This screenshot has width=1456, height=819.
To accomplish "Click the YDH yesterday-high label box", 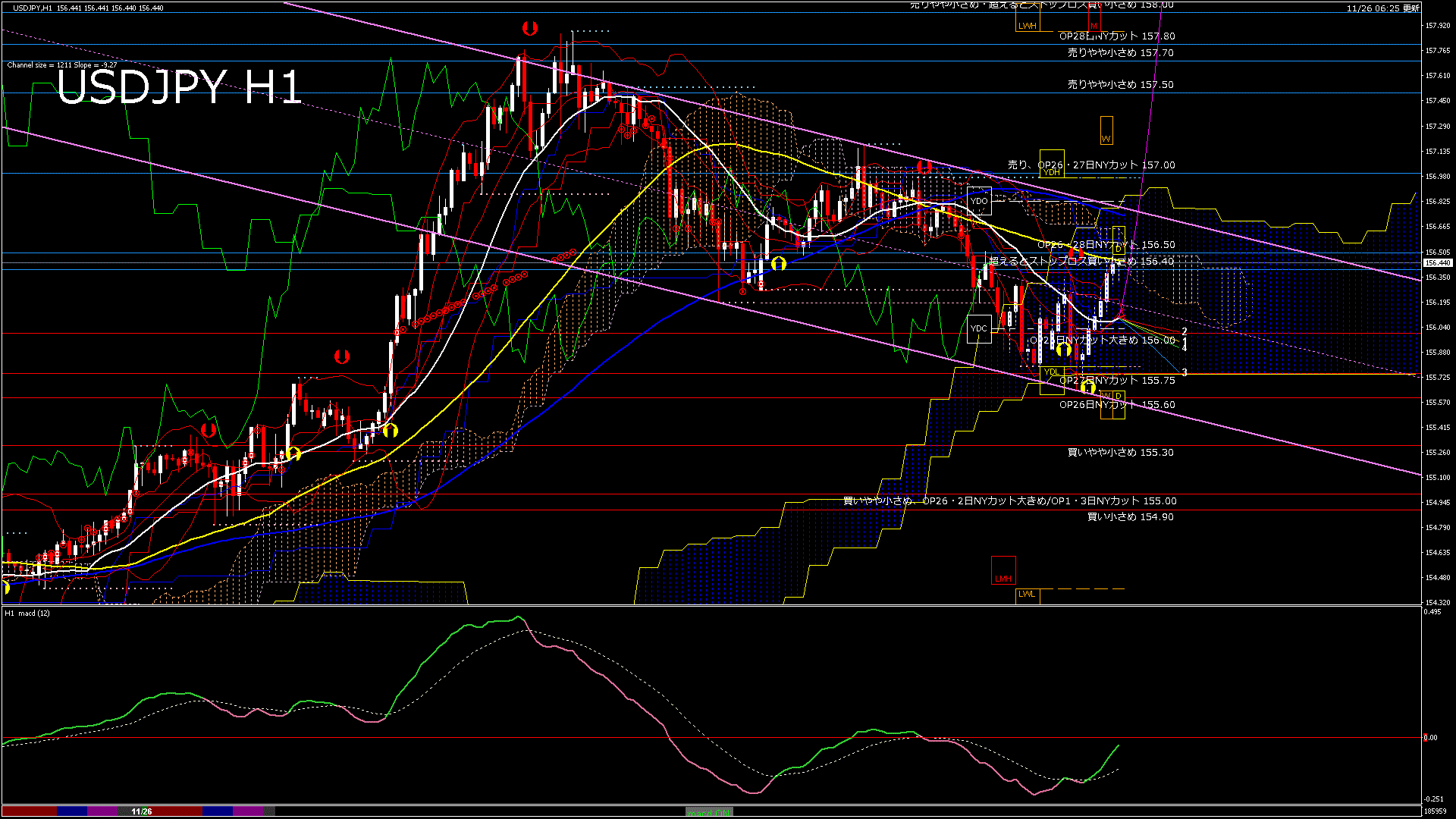I will 1052,172.
